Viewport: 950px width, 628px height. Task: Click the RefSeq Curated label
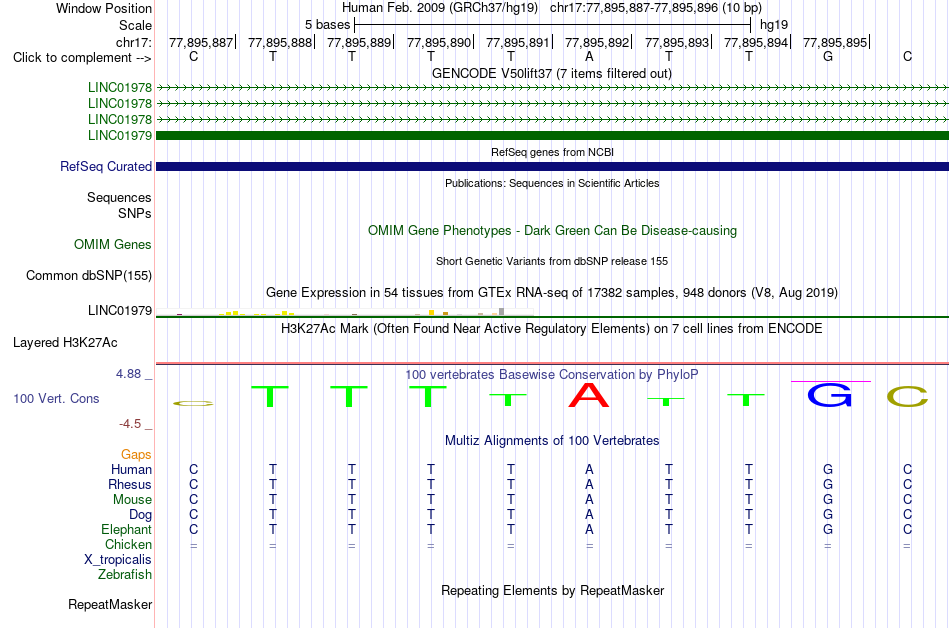pyautogui.click(x=106, y=166)
